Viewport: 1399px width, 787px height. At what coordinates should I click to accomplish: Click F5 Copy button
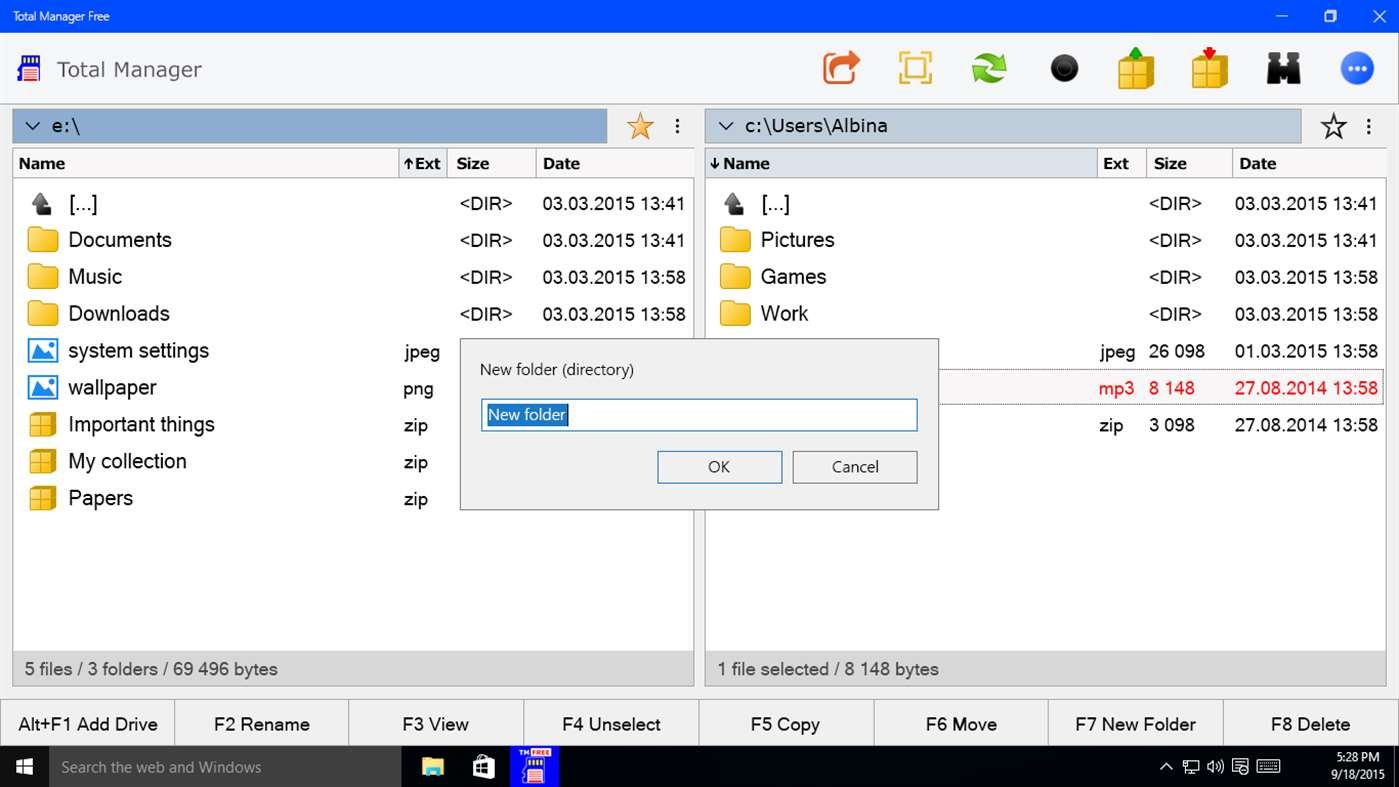point(786,724)
